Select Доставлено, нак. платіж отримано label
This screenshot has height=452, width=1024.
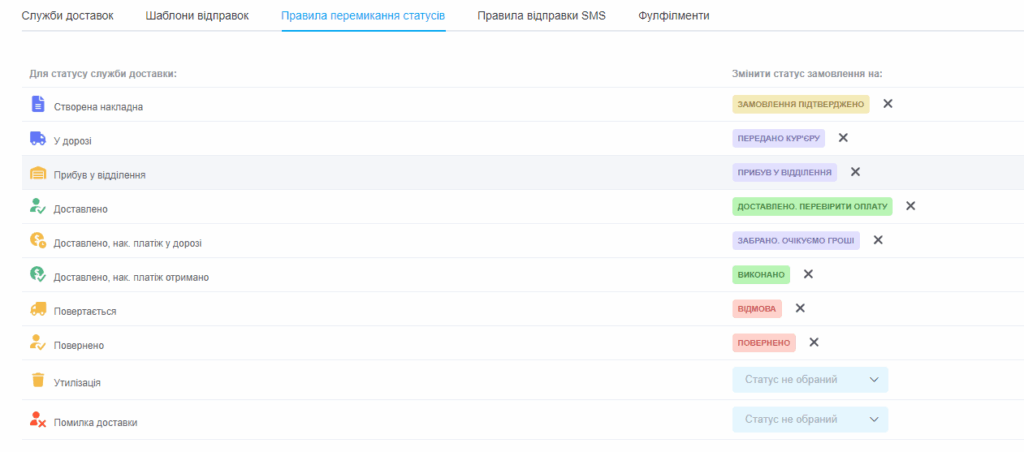point(131,277)
